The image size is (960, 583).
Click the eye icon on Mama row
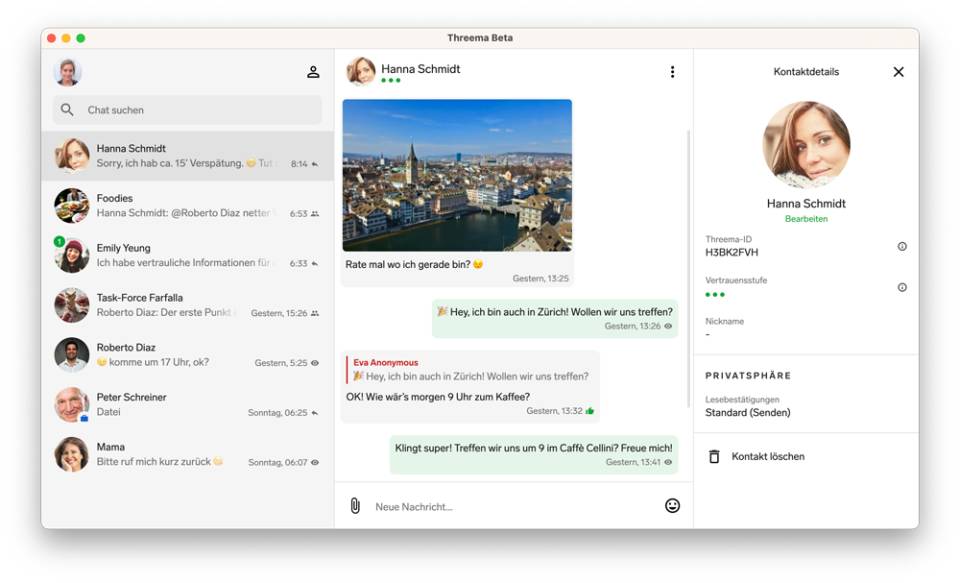[x=315, y=462]
